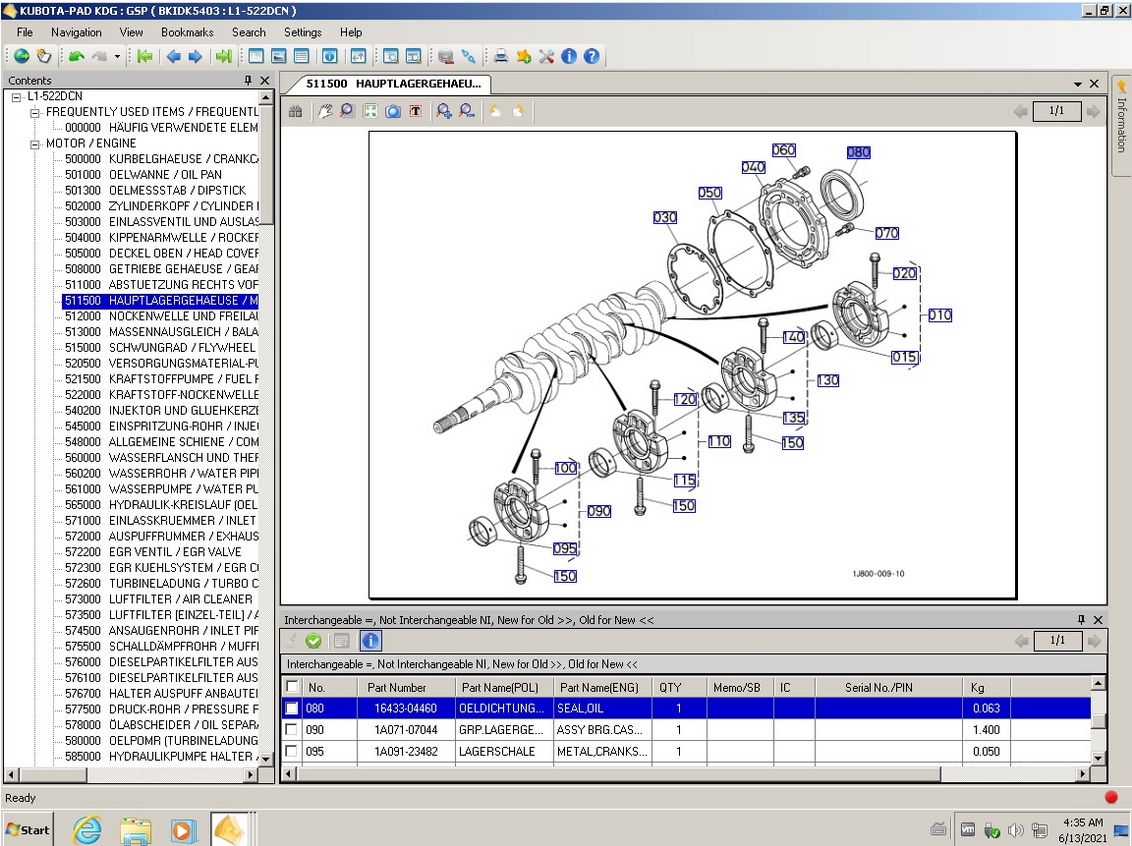Select 500000 KURBELGHAEUSE in the tree
Image resolution: width=1132 pixels, height=846 pixels.
tap(161, 159)
